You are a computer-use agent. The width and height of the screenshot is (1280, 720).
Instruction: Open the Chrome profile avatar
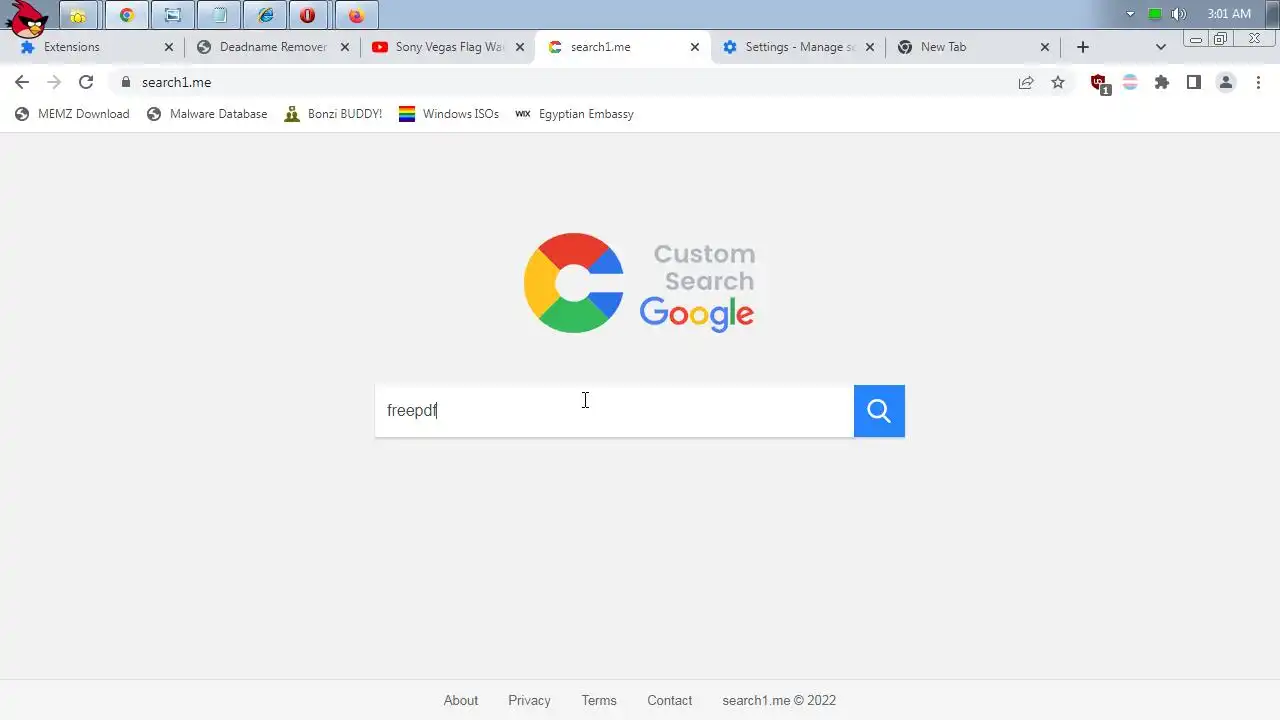point(1226,83)
